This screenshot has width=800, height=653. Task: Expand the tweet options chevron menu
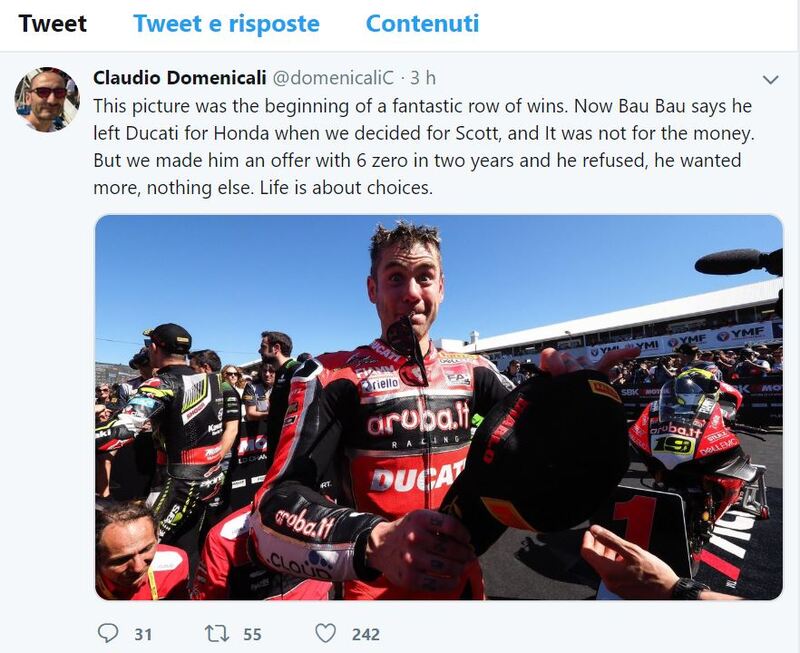pyautogui.click(x=770, y=80)
